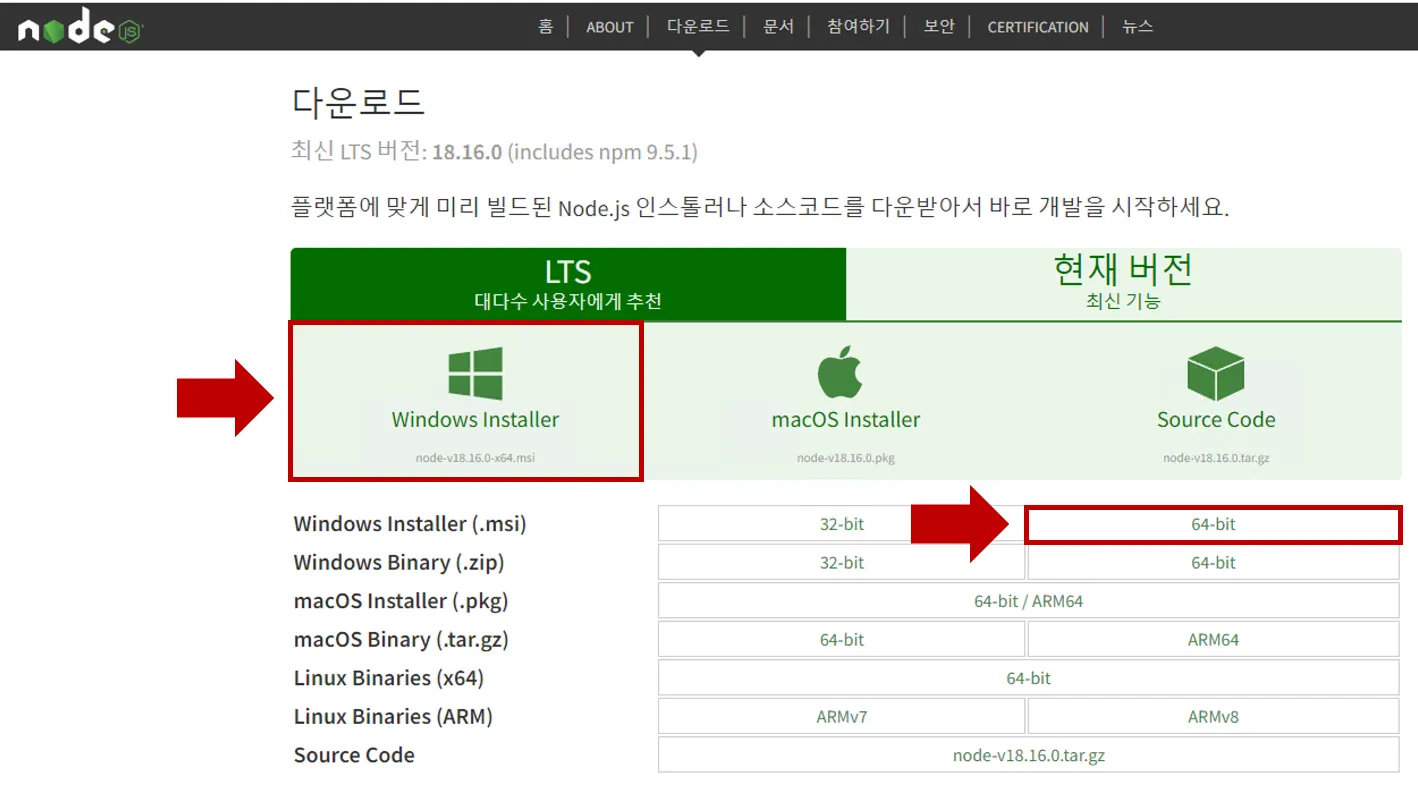
Task: Download Linux Binaries ARMv7
Action: pos(842,716)
